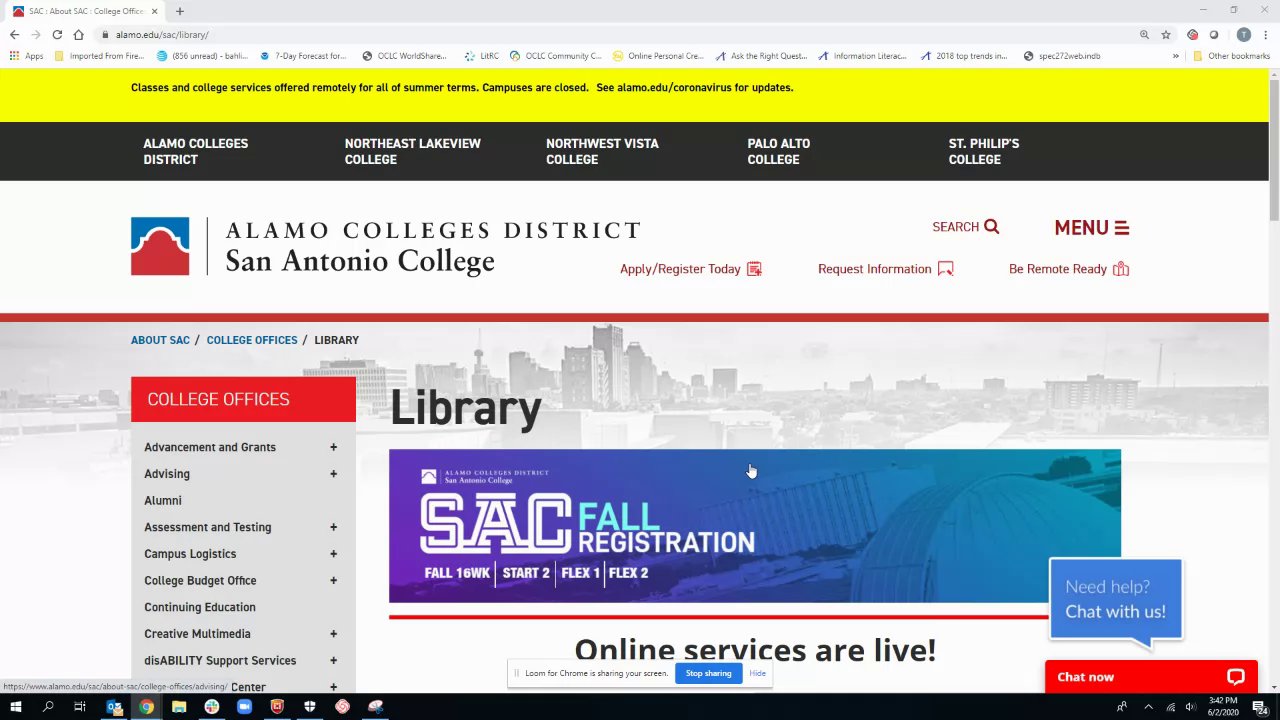Open the Alumni sidebar item
The width and height of the screenshot is (1280, 720).
pos(163,501)
